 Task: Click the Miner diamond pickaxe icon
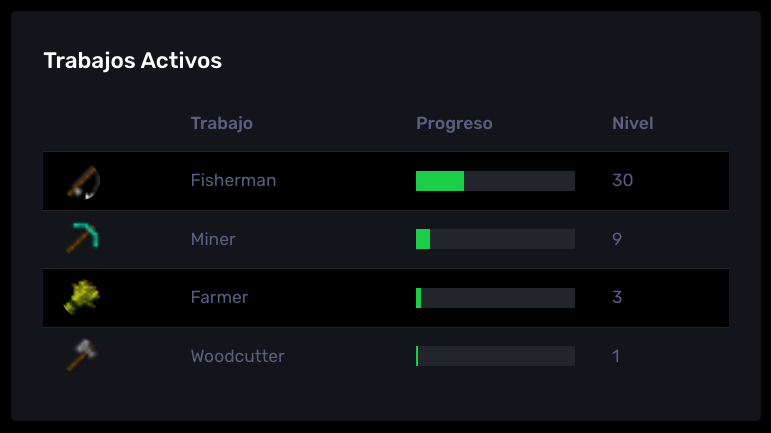(83, 238)
